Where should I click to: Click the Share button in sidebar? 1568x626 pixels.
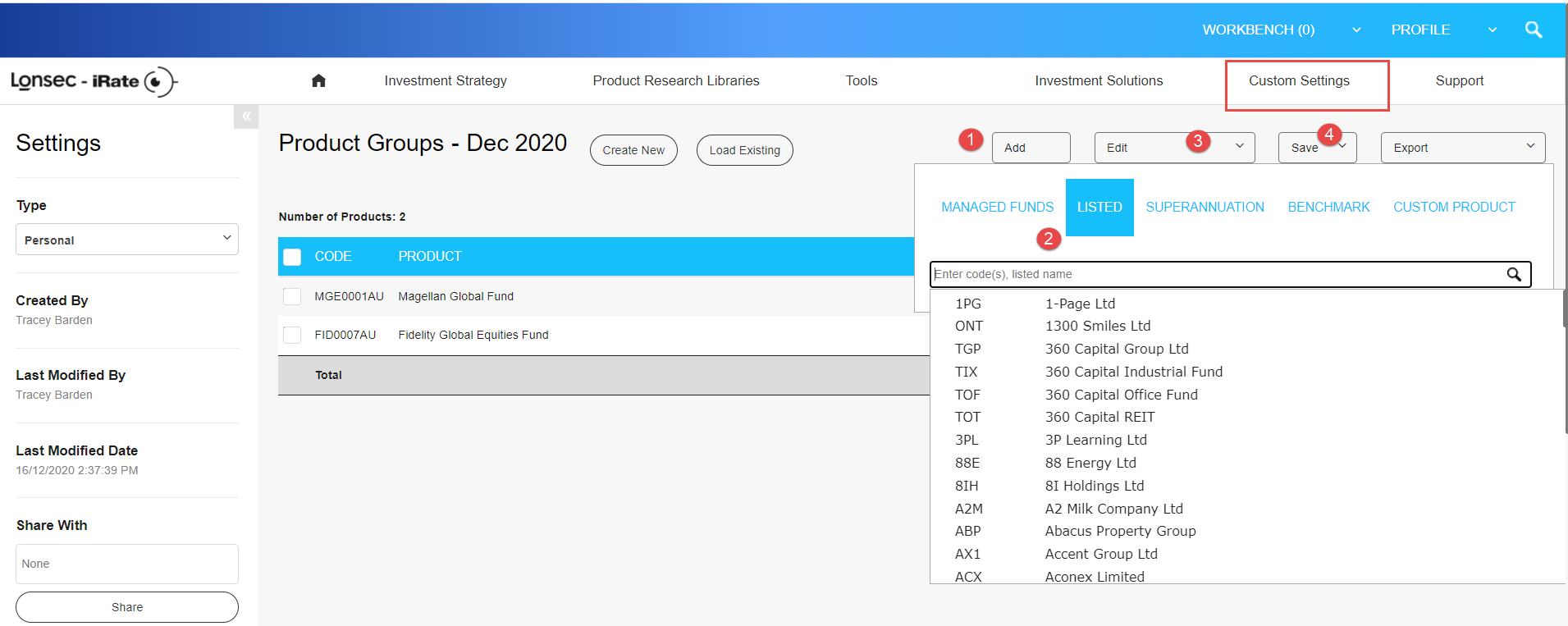tap(127, 607)
